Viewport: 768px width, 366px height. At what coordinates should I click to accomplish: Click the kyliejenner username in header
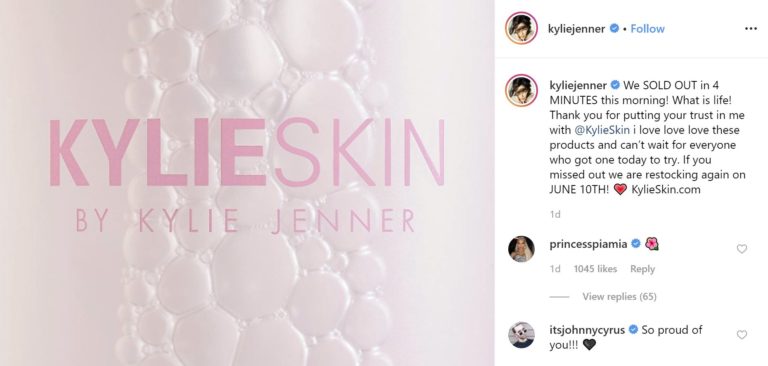tap(576, 29)
